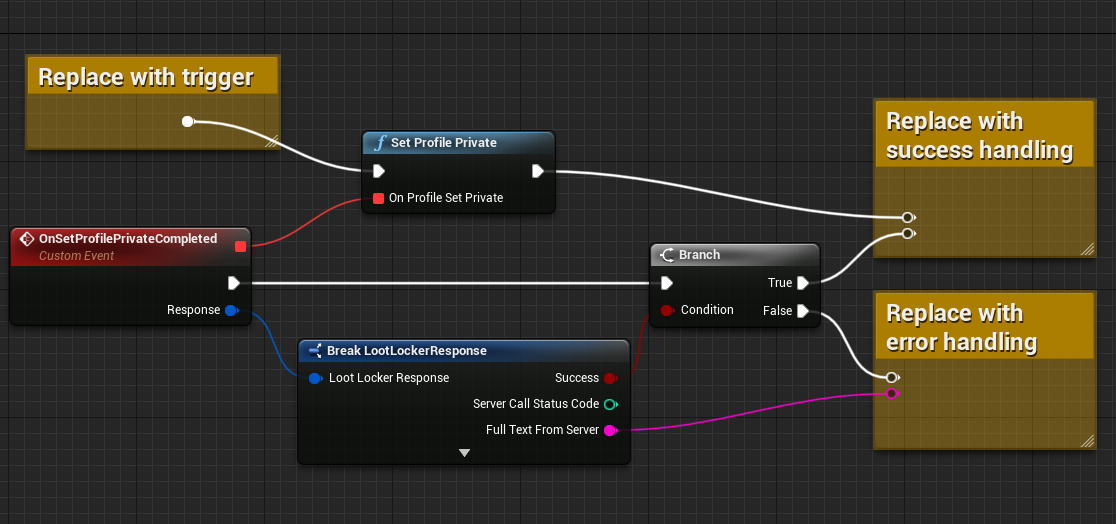The image size is (1116, 524).
Task: Click the Replace with error handling resize corner
Action: tap(1087, 441)
